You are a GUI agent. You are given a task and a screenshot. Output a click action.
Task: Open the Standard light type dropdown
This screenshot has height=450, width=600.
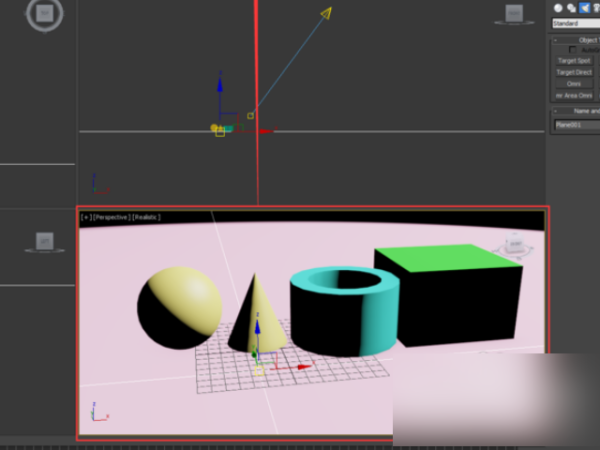click(x=576, y=23)
